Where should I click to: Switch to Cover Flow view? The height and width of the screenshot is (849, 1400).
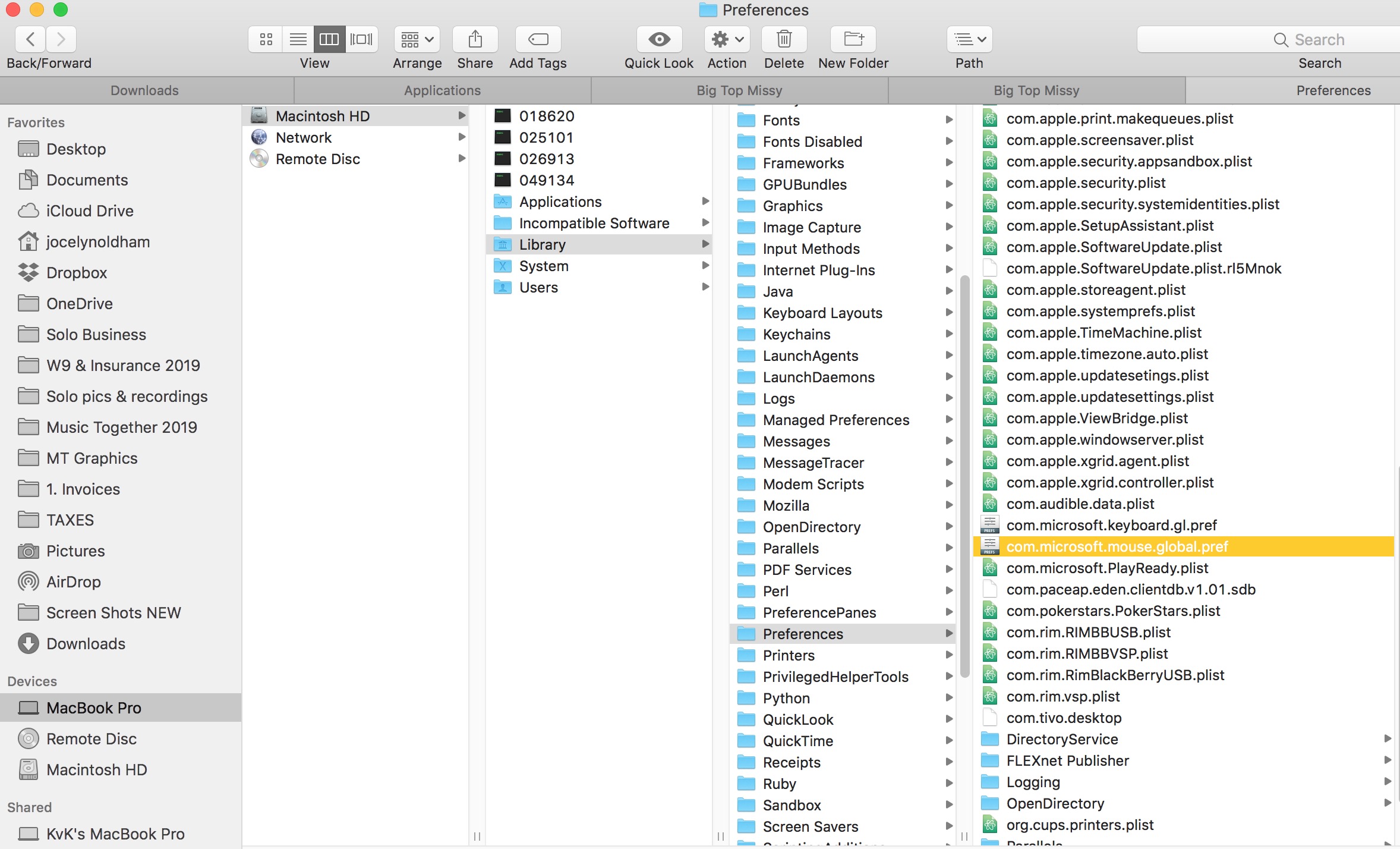click(361, 39)
